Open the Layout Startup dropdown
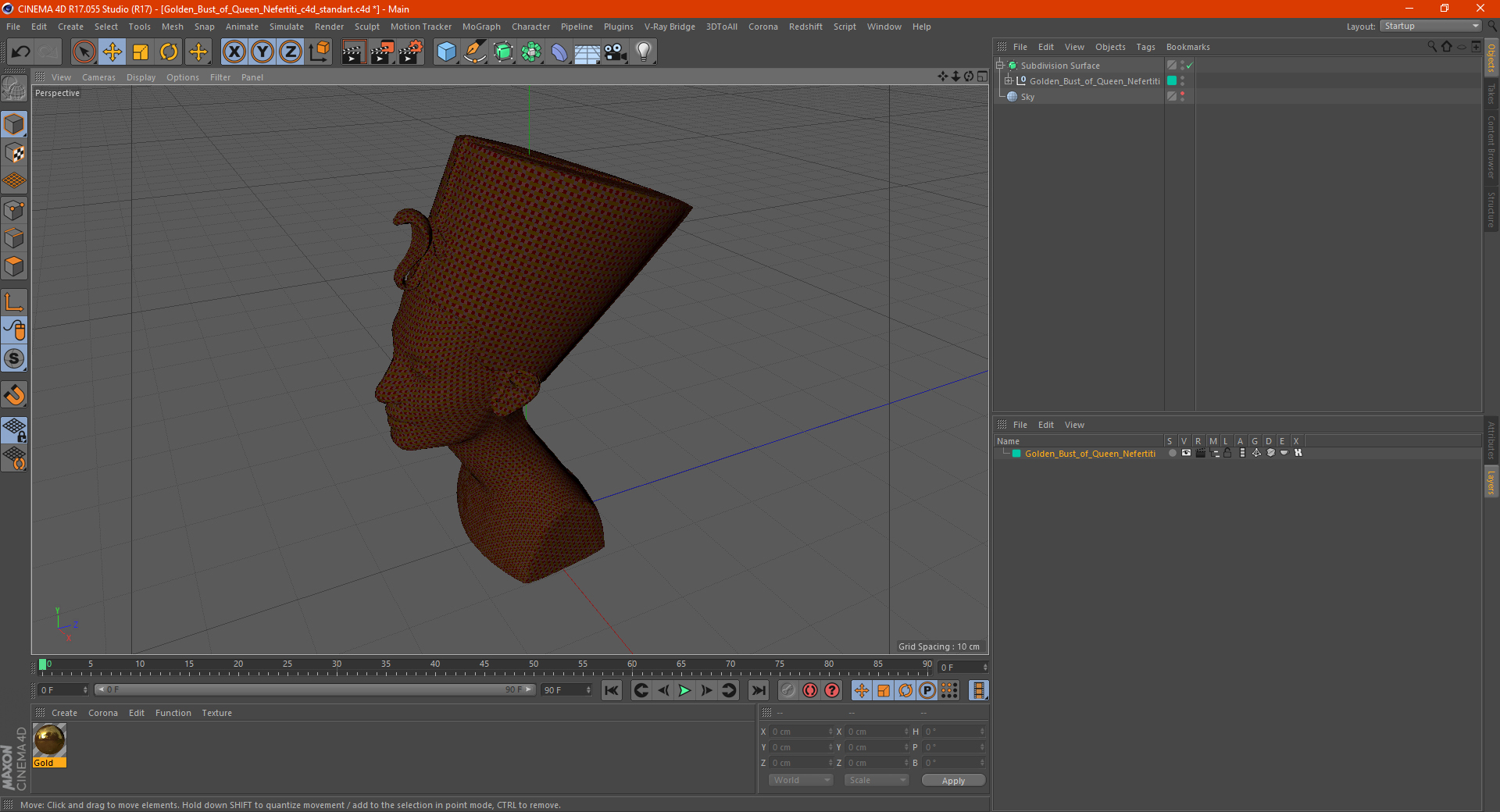Image resolution: width=1500 pixels, height=812 pixels. (x=1430, y=27)
